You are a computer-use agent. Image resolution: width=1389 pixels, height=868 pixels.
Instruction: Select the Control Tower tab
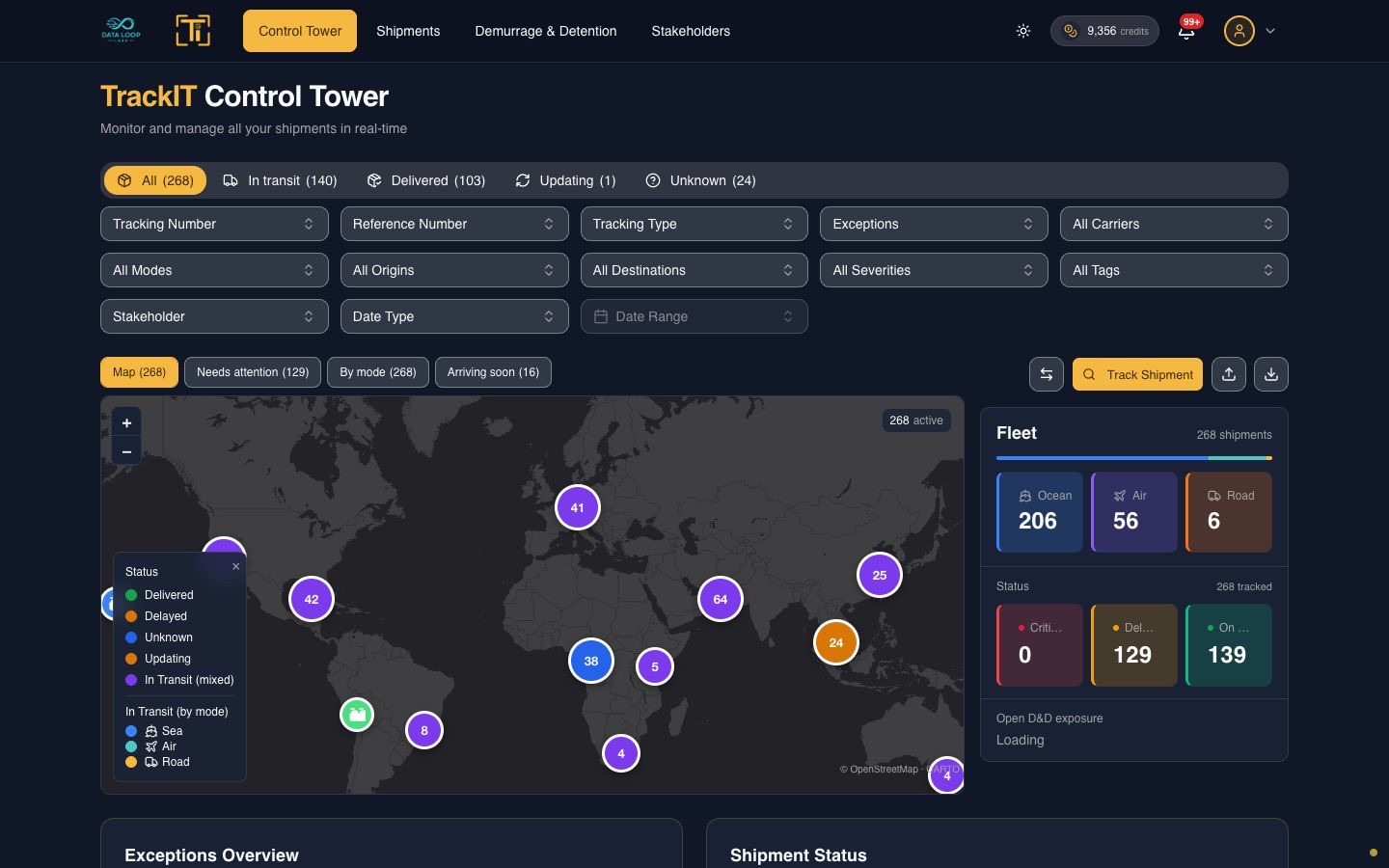pos(300,31)
